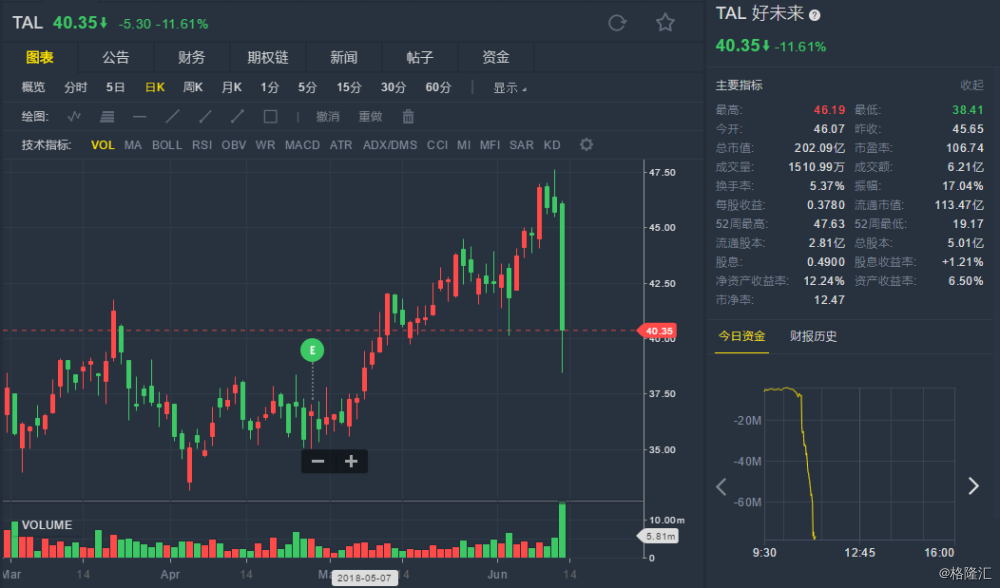Enable the MI indicator

click(464, 145)
